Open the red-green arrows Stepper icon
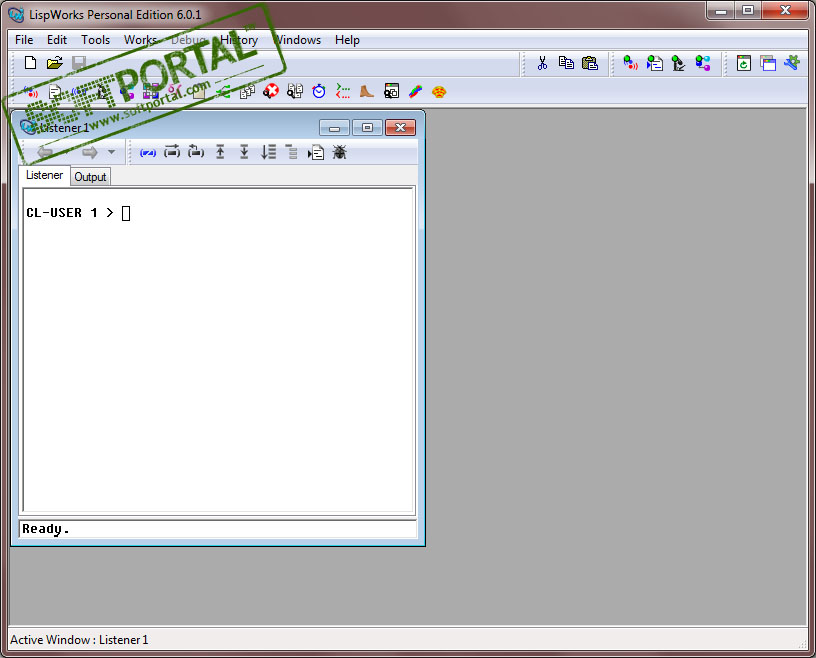Viewport: 816px width, 658px height. (342, 91)
